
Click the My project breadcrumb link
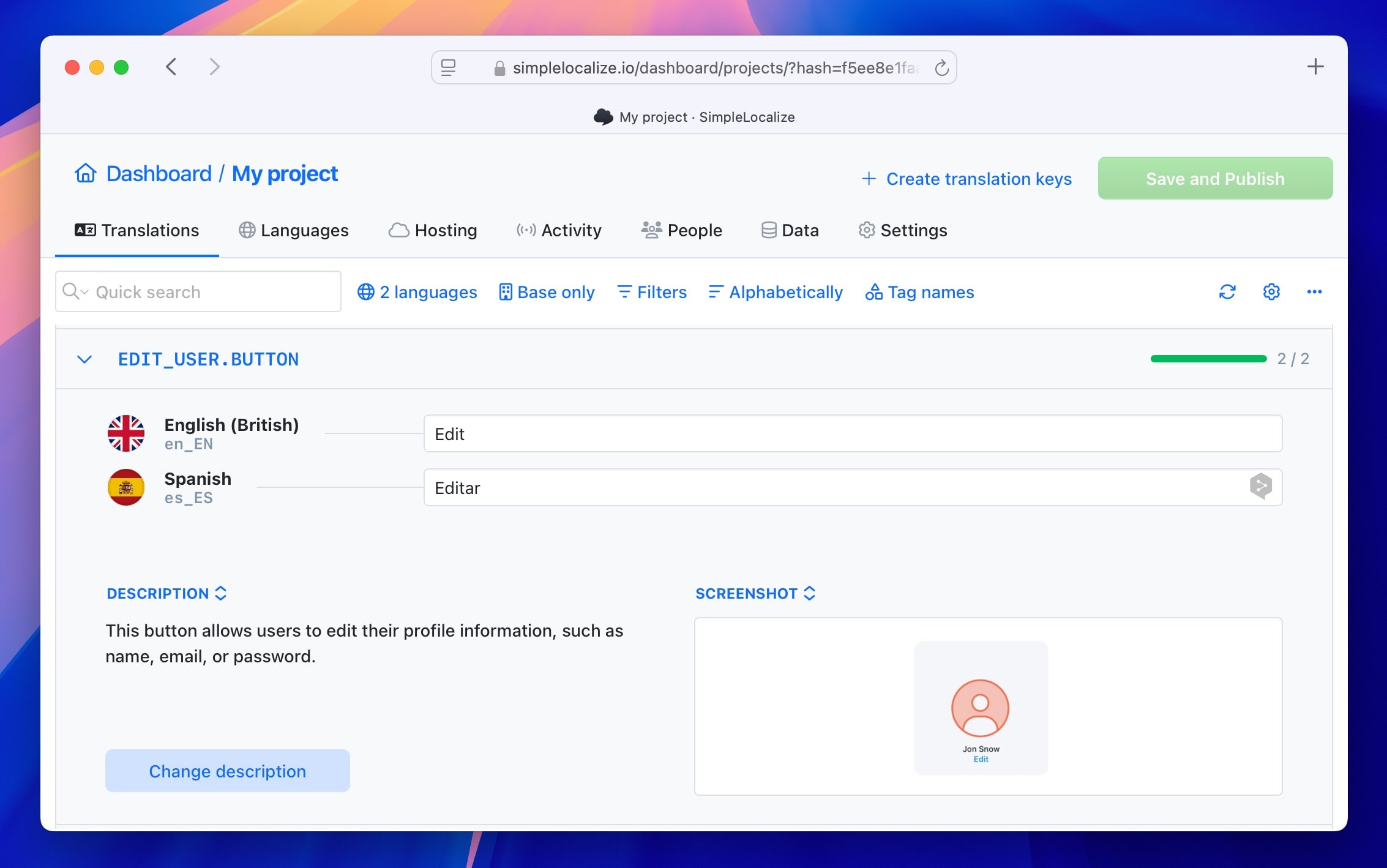[x=285, y=174]
